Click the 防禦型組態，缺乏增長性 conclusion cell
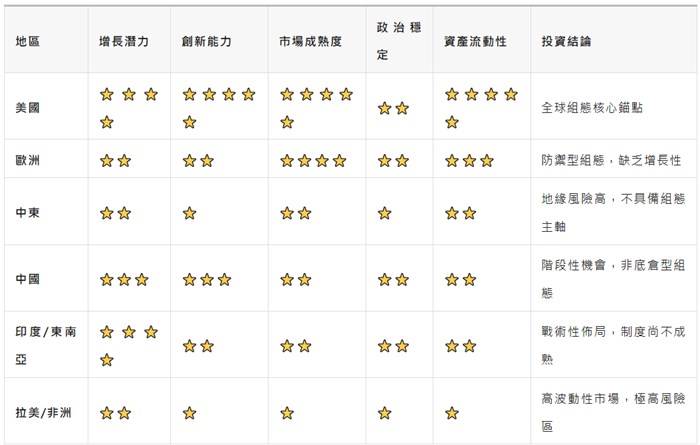Screen dimensions: 700x445 pos(610,160)
